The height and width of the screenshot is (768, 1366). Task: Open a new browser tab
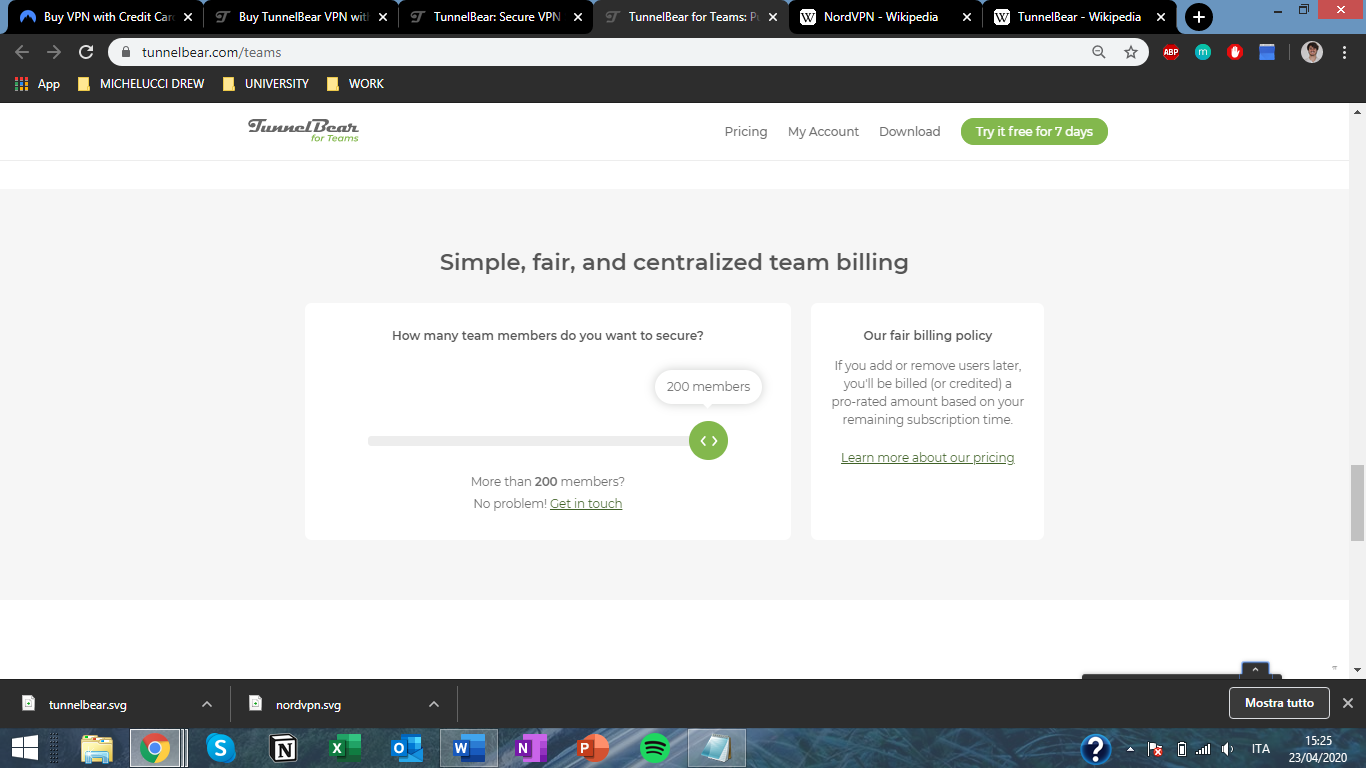click(1198, 17)
